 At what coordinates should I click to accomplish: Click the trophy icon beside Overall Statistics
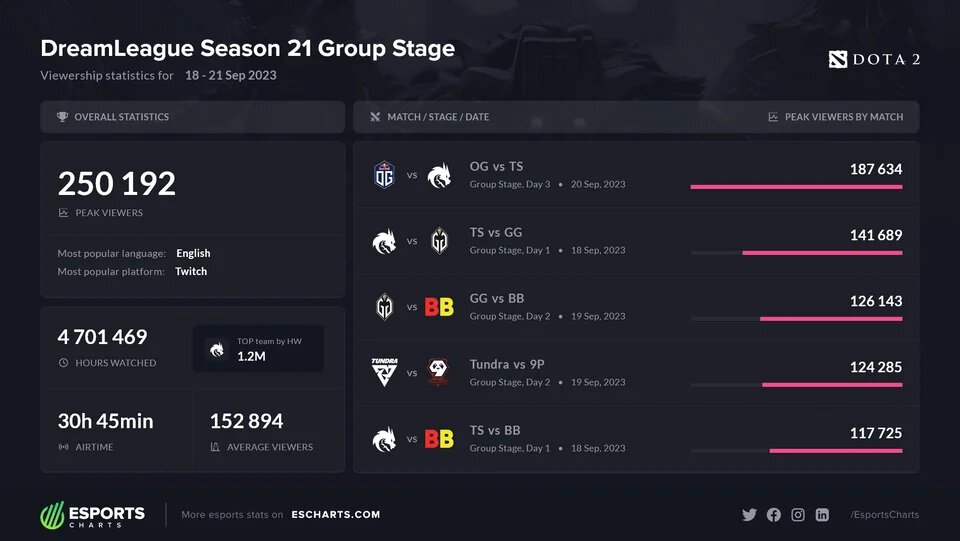pos(63,117)
